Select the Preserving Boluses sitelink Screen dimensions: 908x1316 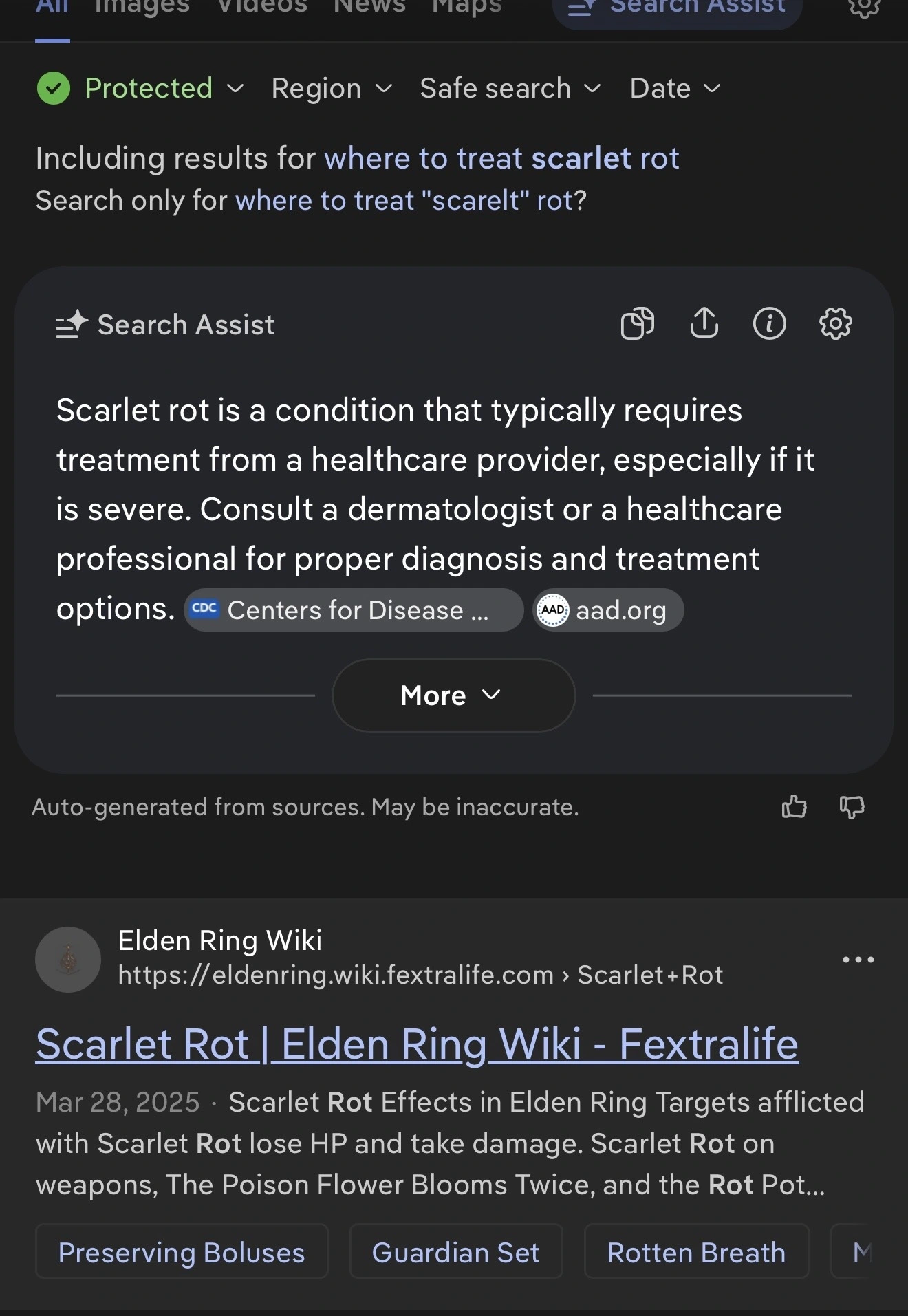182,1252
